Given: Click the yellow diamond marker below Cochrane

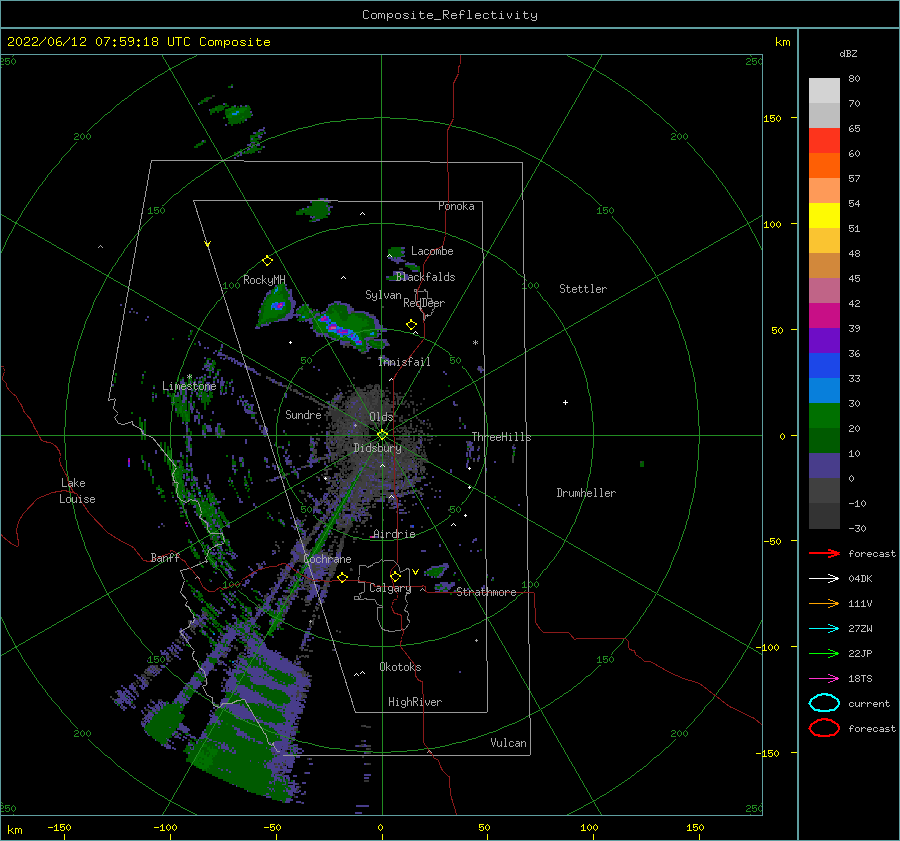Looking at the screenshot, I should pos(342,577).
